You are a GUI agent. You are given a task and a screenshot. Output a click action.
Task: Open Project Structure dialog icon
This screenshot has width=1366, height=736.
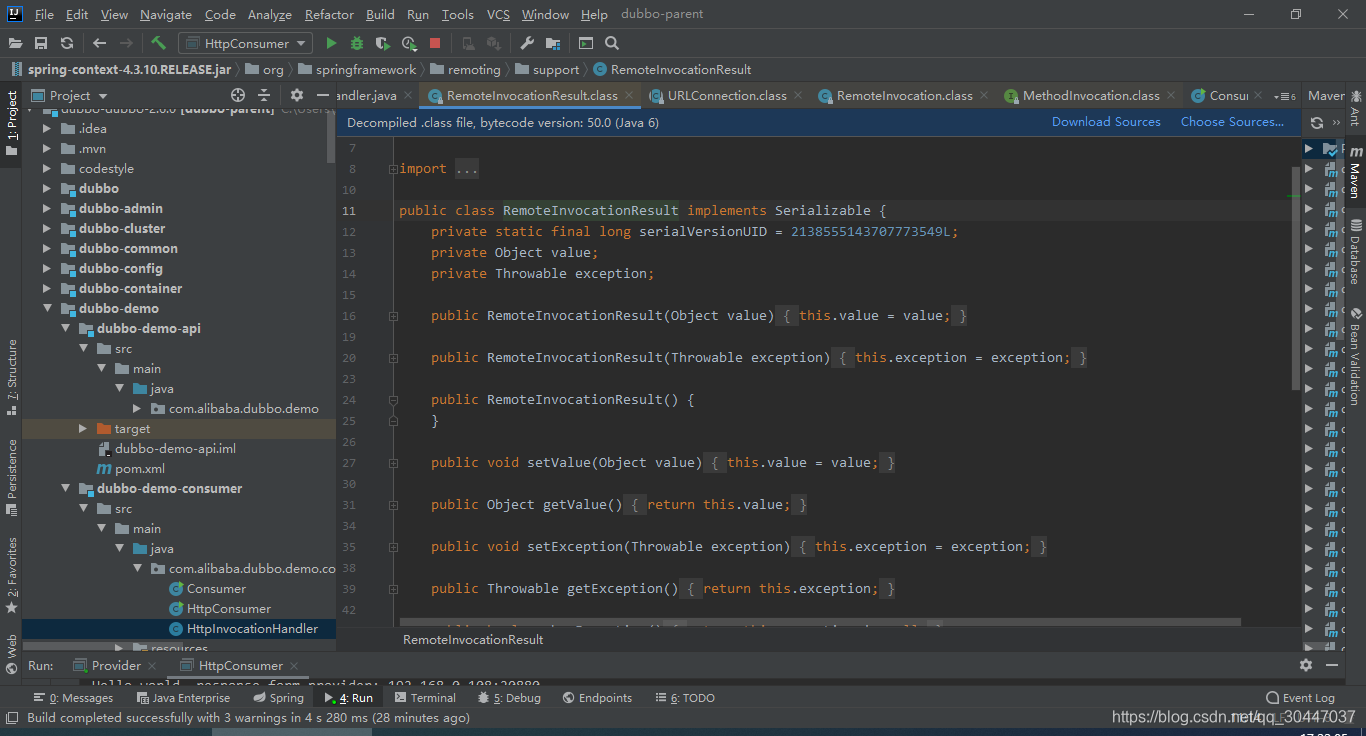tap(553, 43)
